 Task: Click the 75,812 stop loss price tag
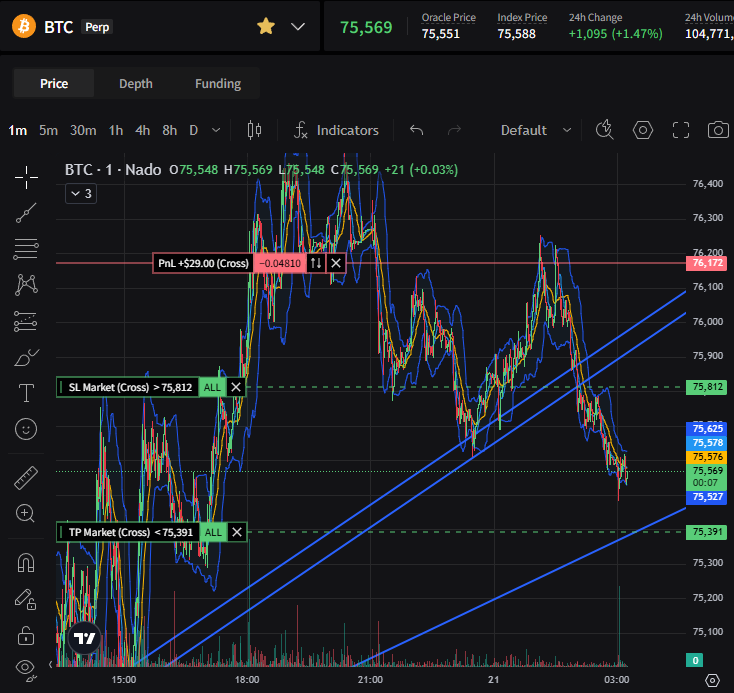(x=707, y=387)
